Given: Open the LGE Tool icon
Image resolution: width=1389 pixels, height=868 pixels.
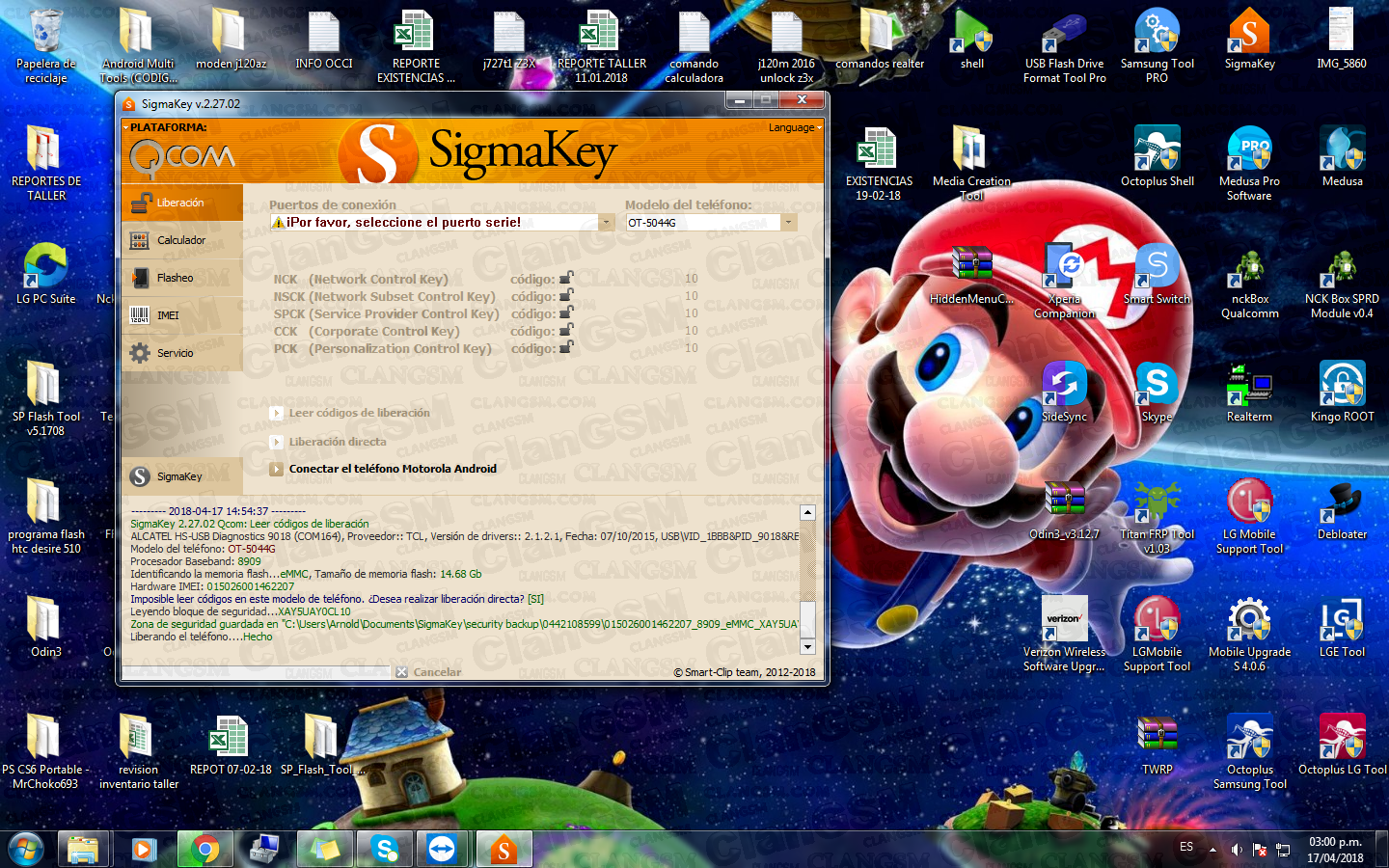Looking at the screenshot, I should tap(1342, 627).
